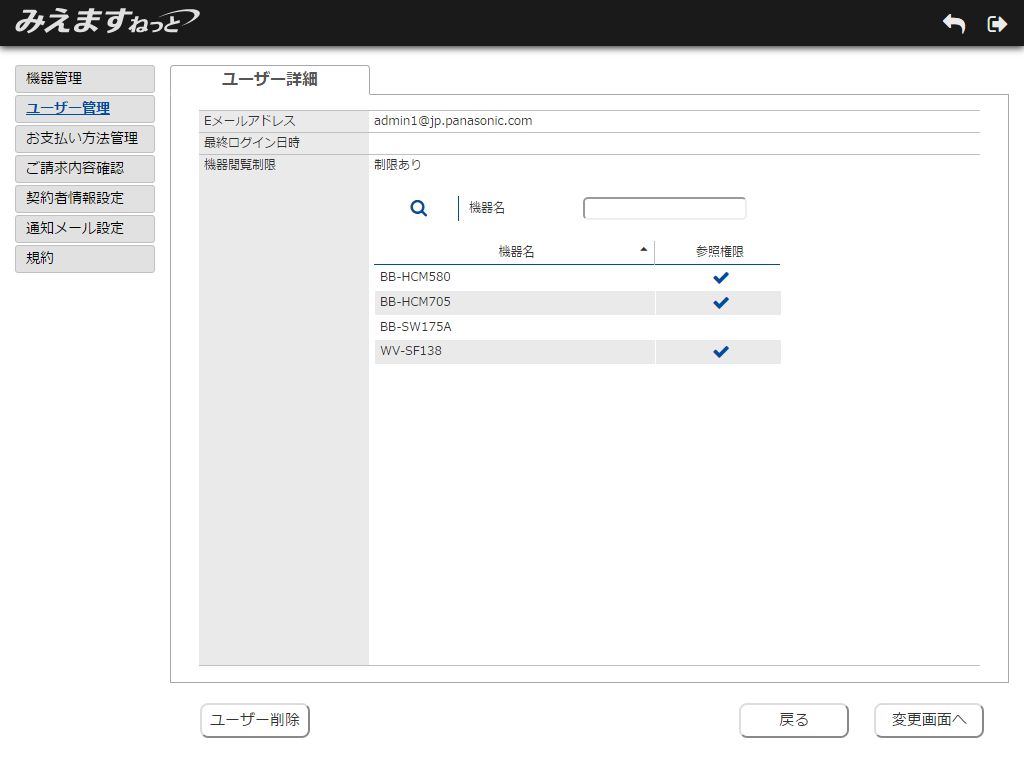Open 契約者情報設定 from the sidebar
Viewport: 1024px width, 768px height.
(85, 199)
